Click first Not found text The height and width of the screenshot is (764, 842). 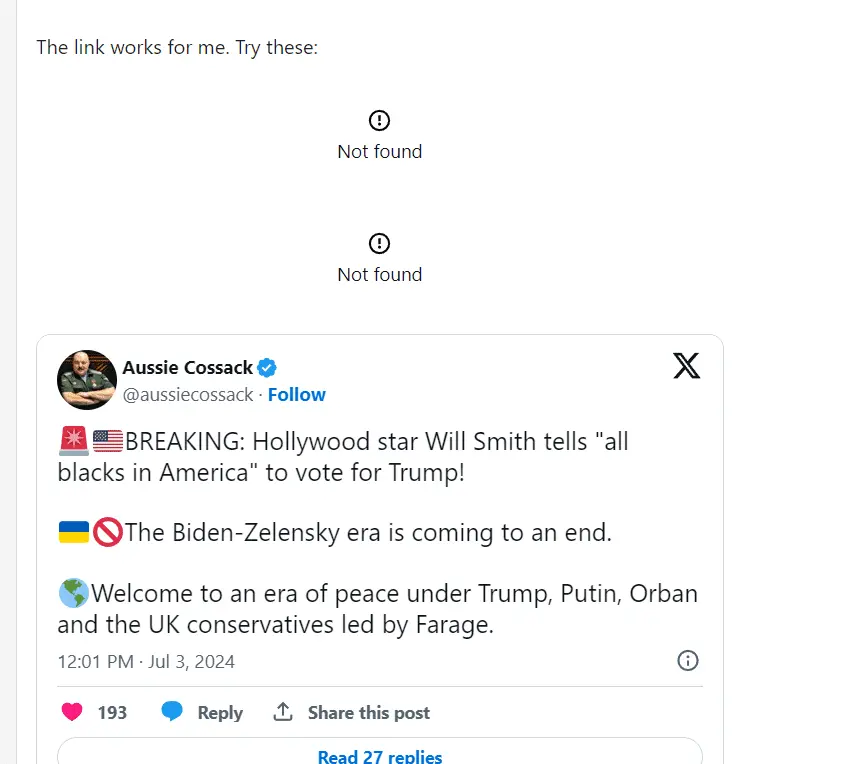point(379,152)
